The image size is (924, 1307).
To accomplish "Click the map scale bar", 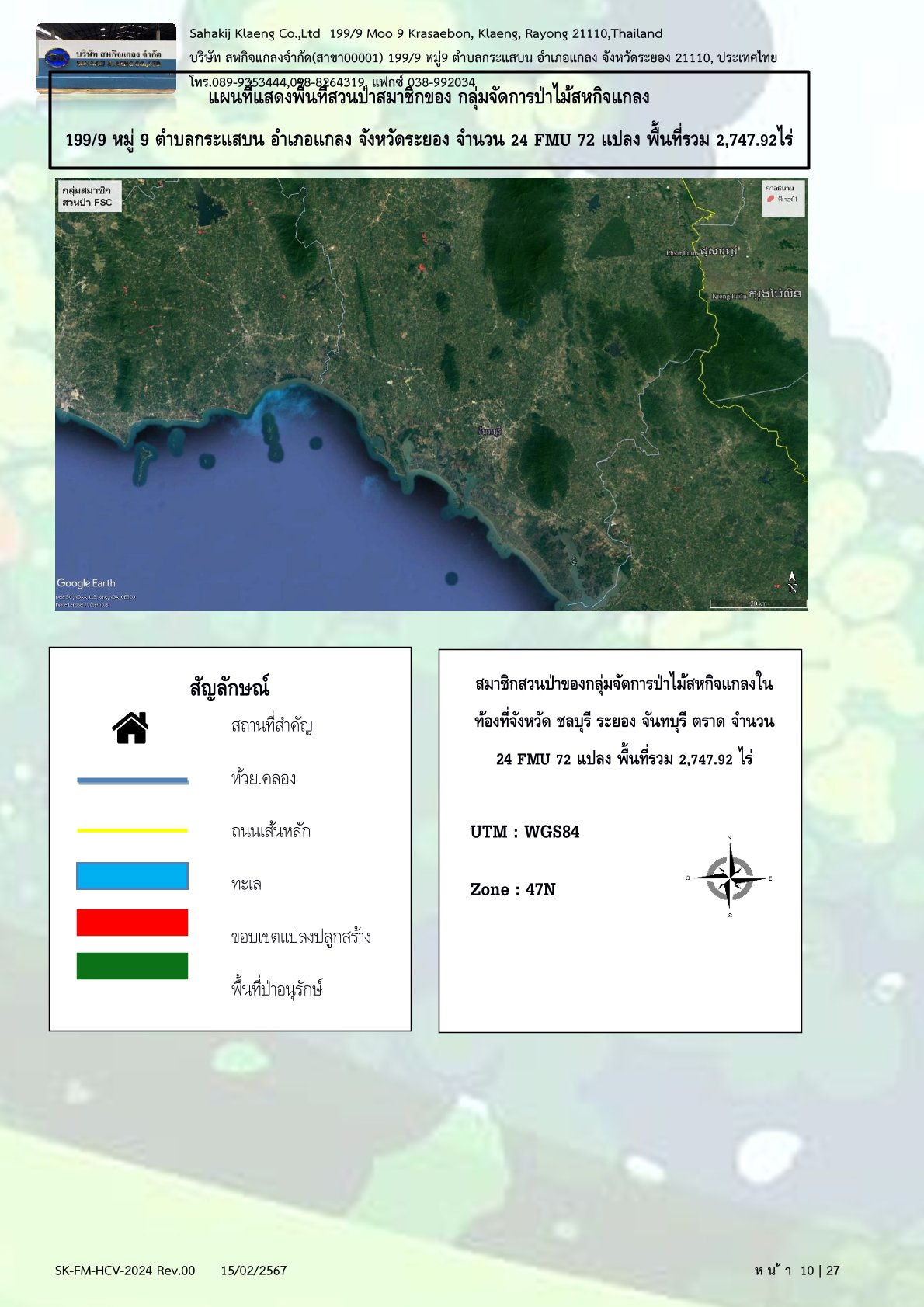I will pyautogui.click(x=758, y=603).
